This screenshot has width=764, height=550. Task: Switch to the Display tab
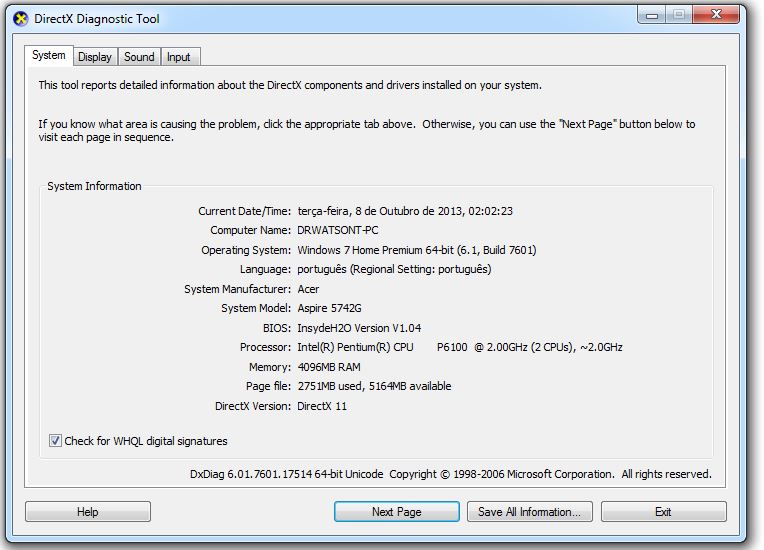click(x=95, y=57)
